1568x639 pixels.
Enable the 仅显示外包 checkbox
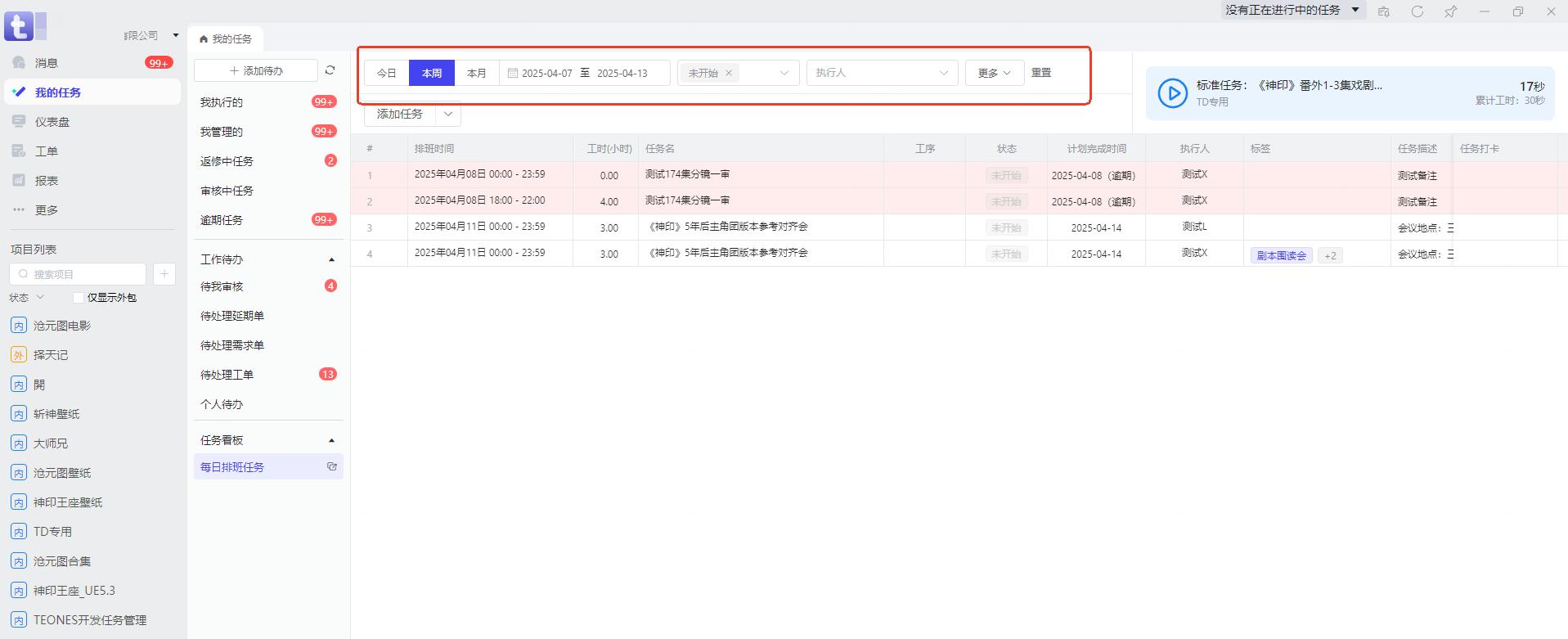[79, 298]
